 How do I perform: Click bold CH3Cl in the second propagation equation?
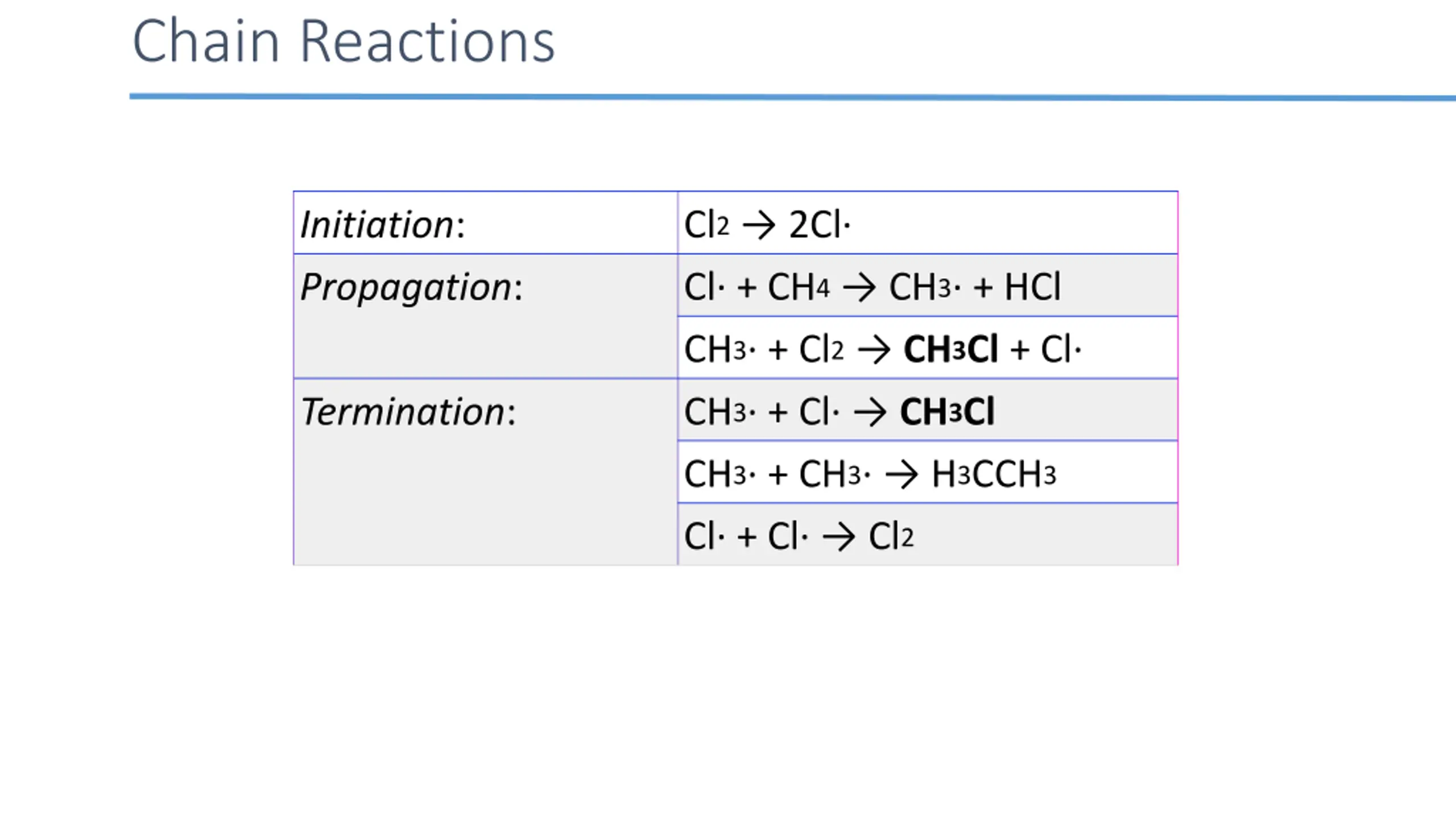[950, 349]
